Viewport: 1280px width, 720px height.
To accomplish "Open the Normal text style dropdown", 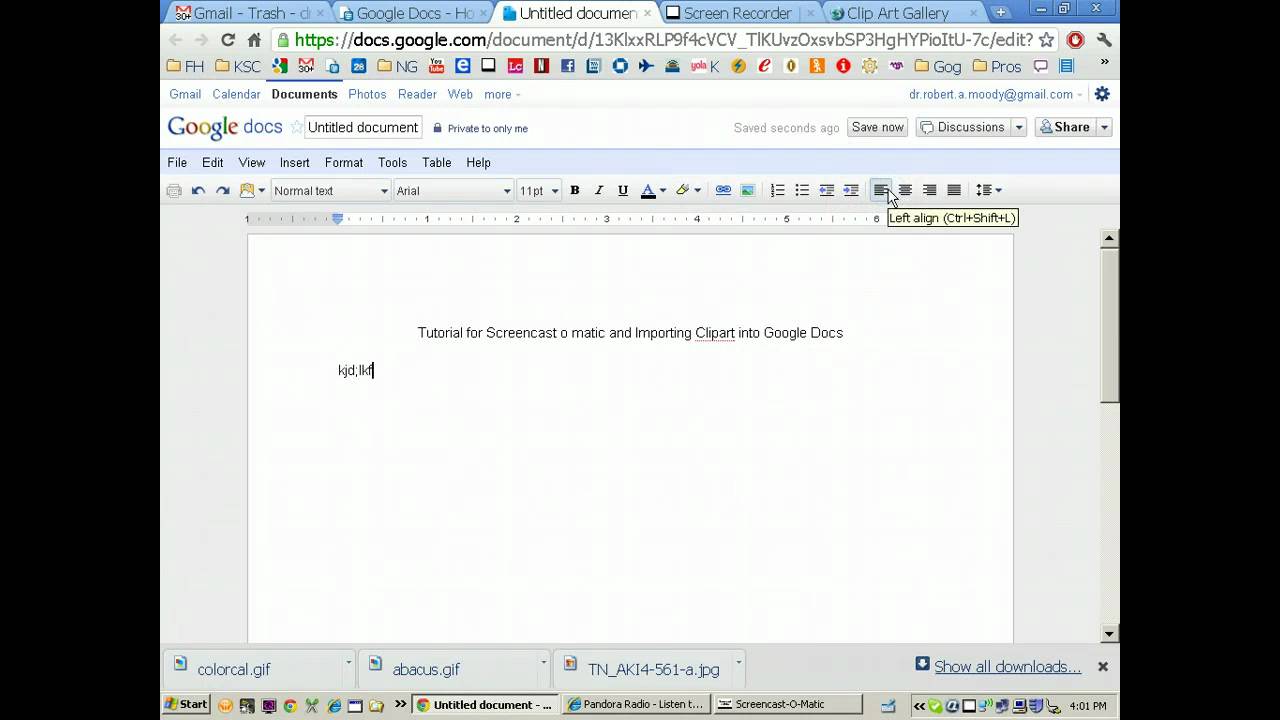I will pos(330,191).
